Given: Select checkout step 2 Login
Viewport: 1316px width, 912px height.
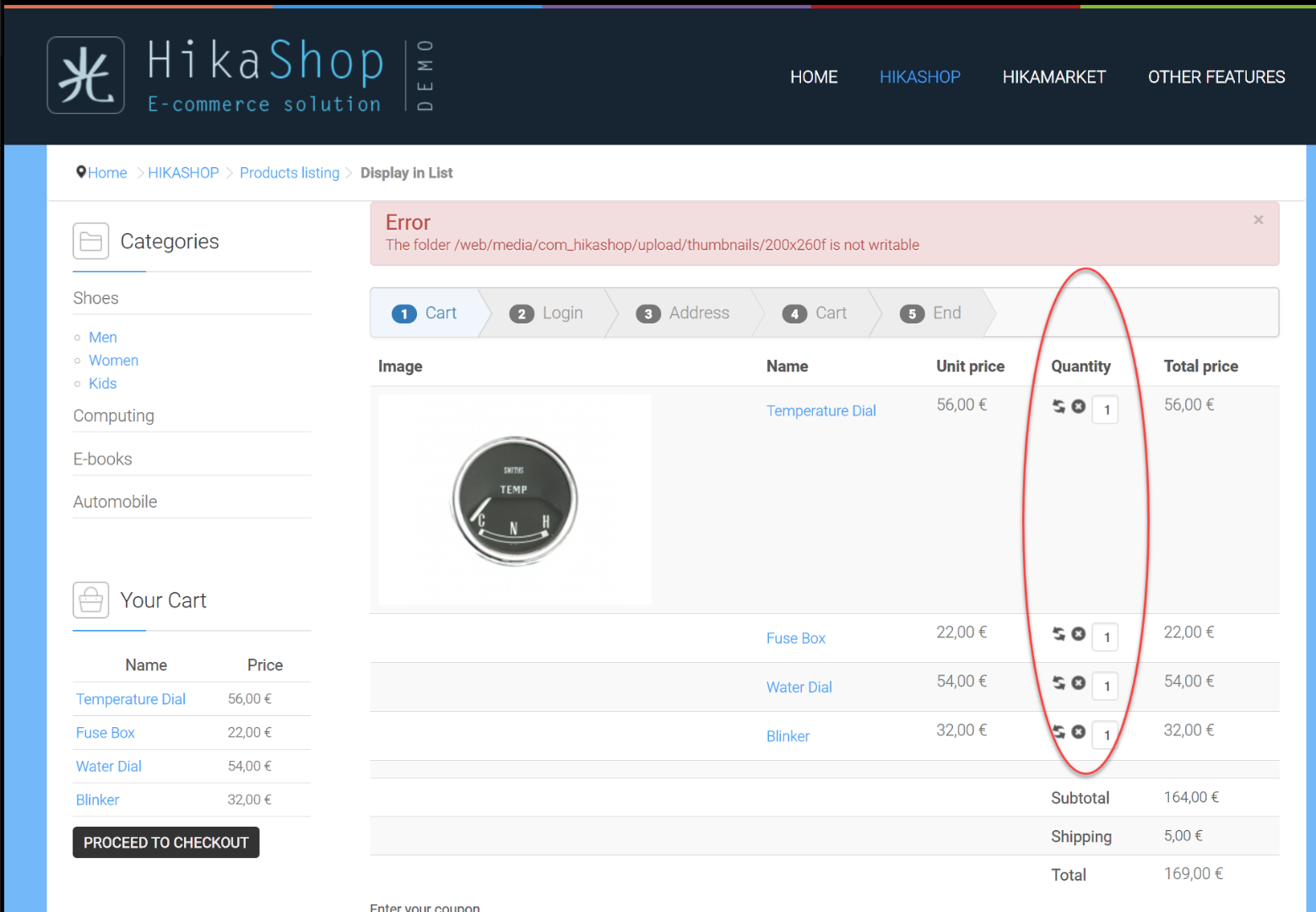Looking at the screenshot, I should pyautogui.click(x=546, y=313).
